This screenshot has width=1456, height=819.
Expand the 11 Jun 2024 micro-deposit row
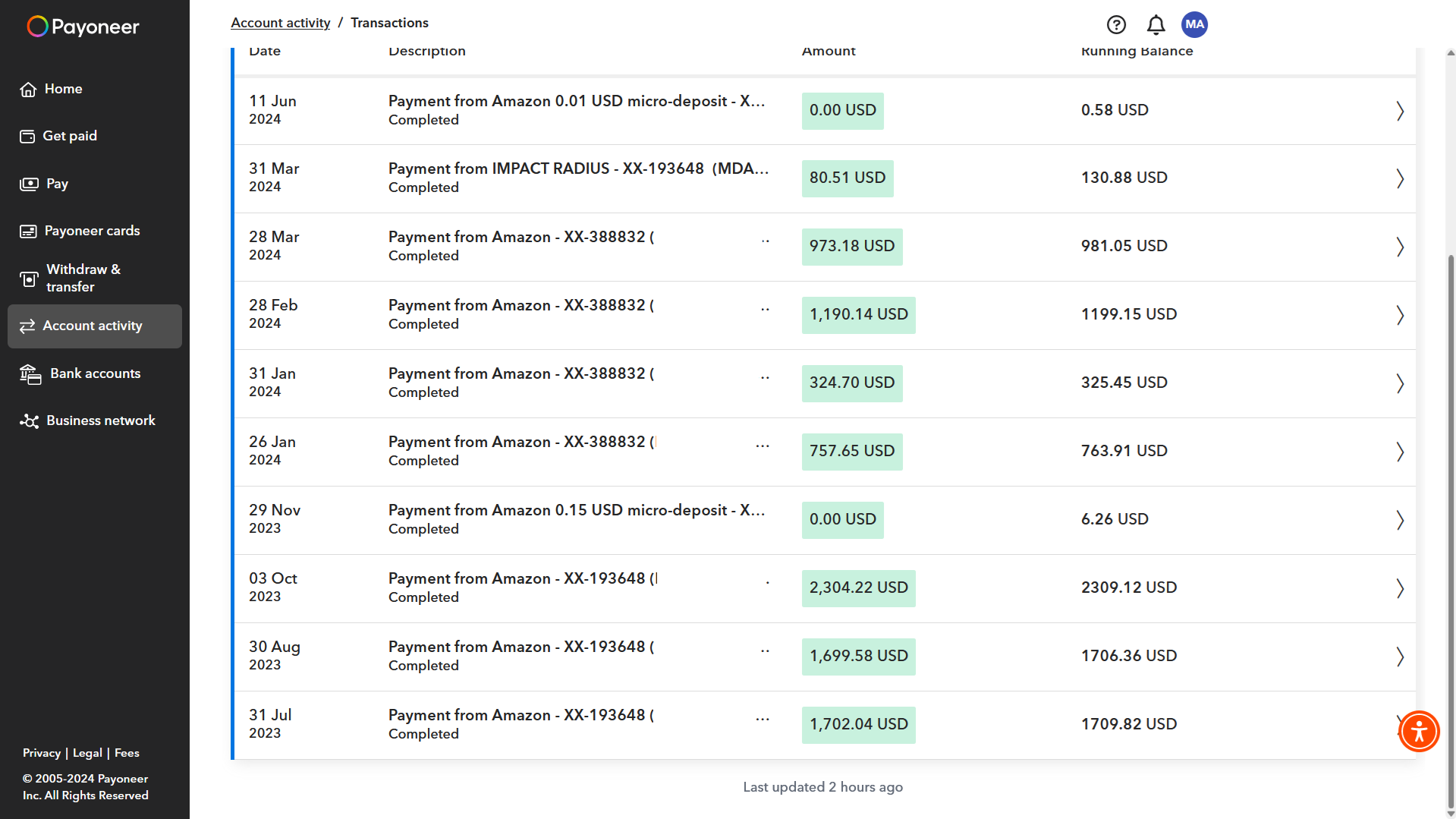tap(1400, 111)
